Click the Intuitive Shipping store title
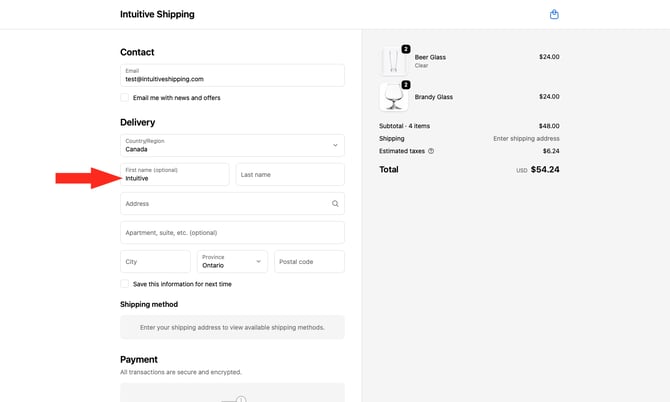 coord(157,14)
